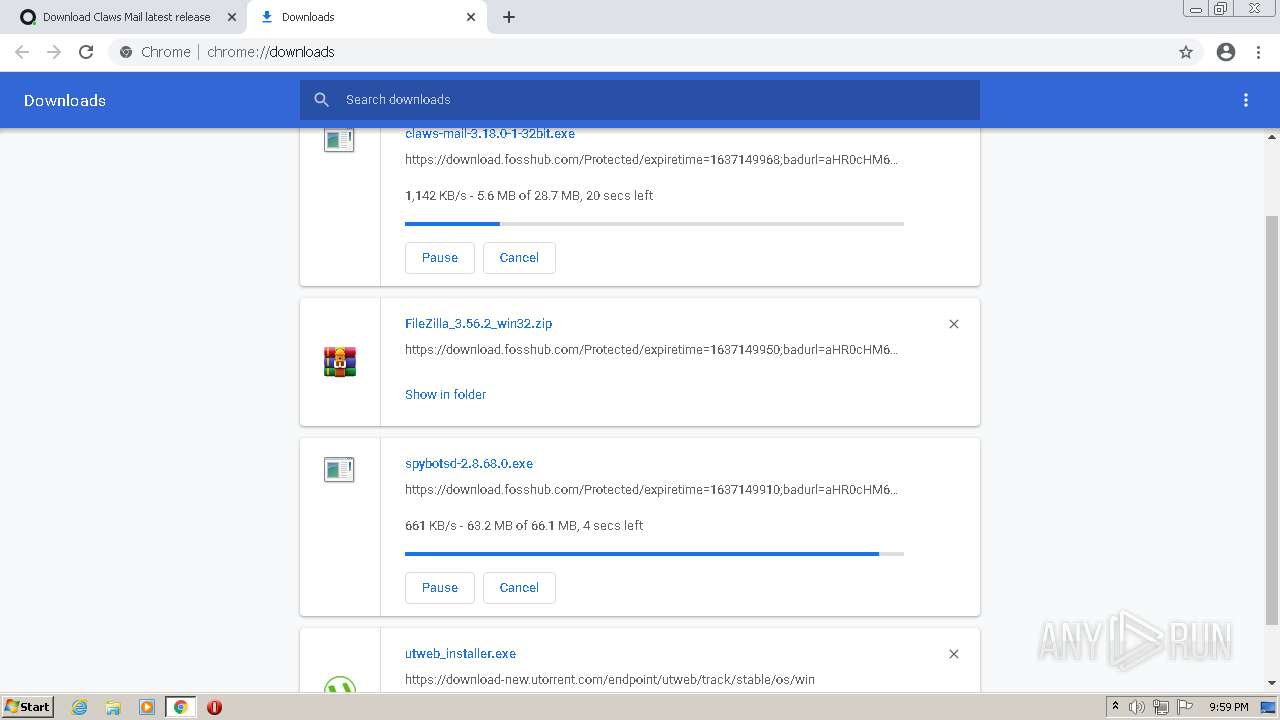The width and height of the screenshot is (1280, 720).
Task: Pause the claws-mail download
Action: [440, 258]
